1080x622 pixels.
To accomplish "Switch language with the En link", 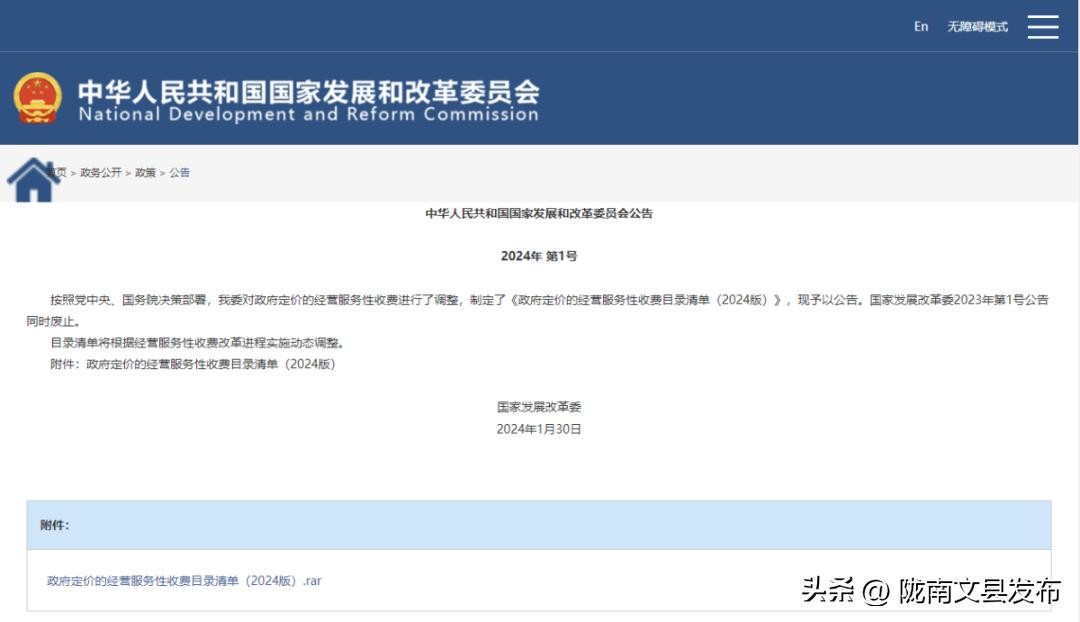I will (x=920, y=27).
